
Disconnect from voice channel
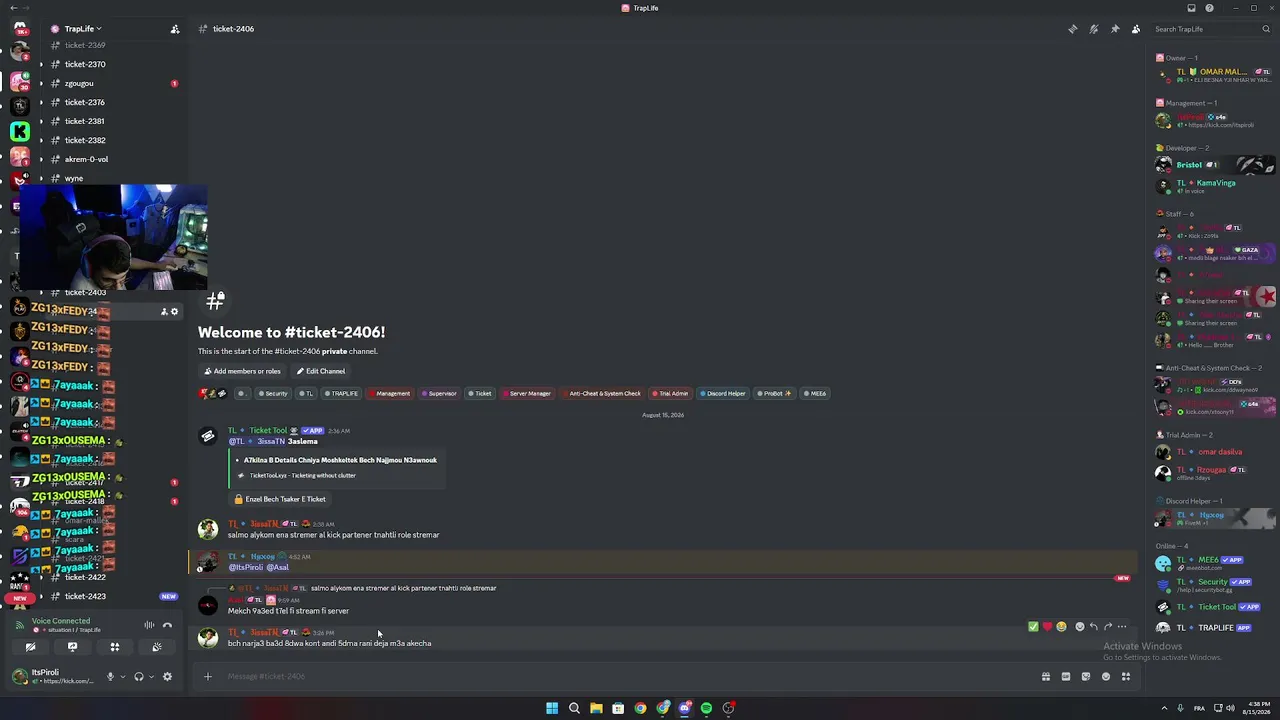click(x=168, y=625)
